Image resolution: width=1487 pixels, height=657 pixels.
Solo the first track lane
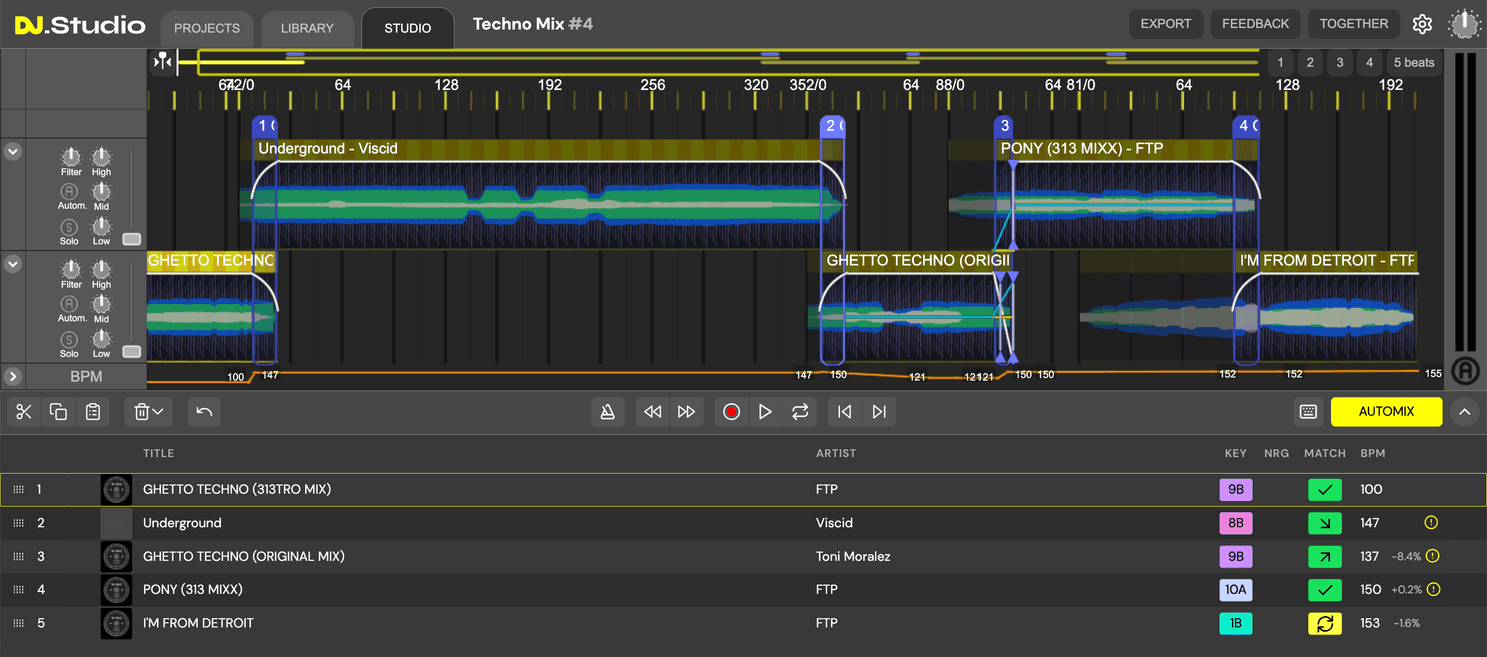tap(69, 227)
